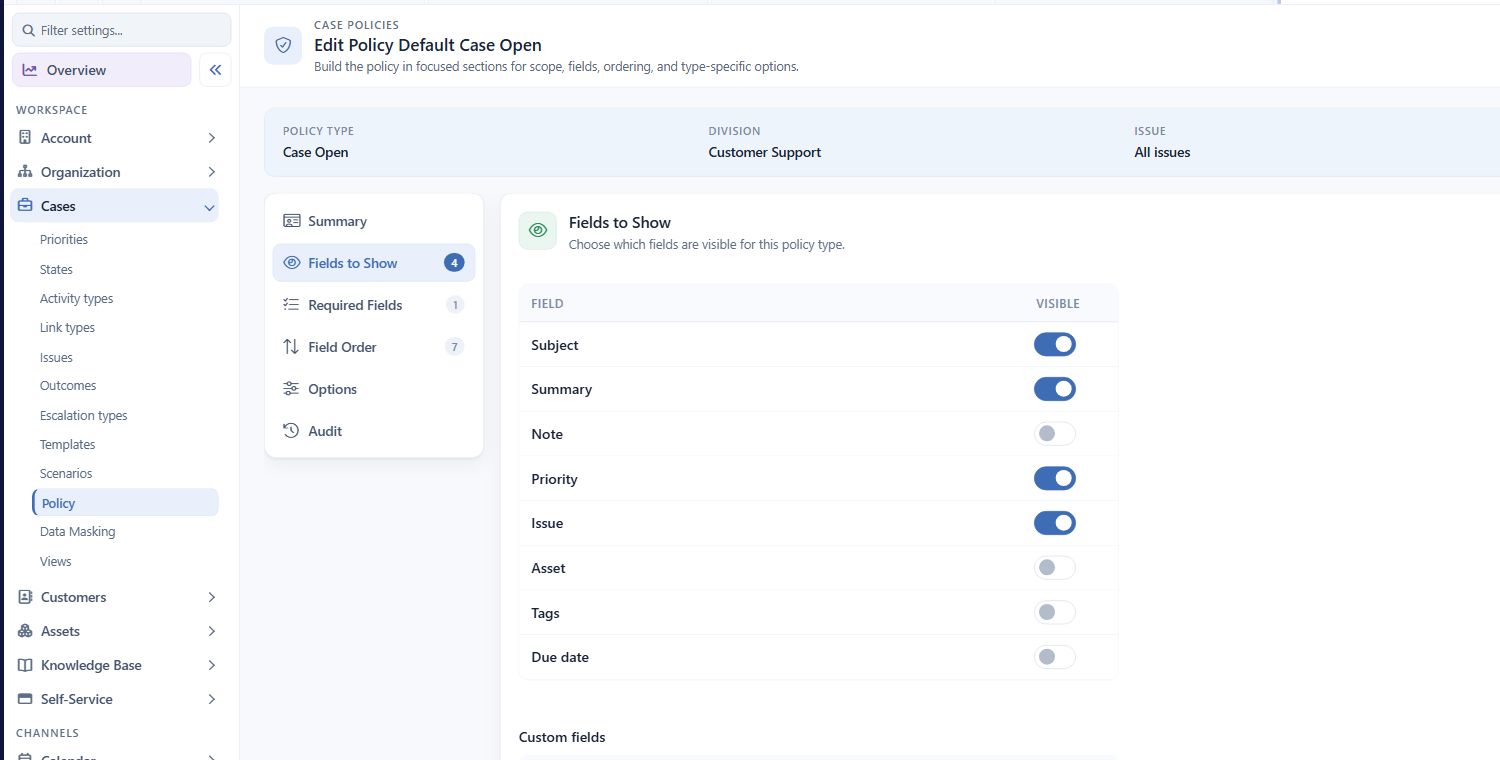Open Issues settings

click(x=56, y=357)
